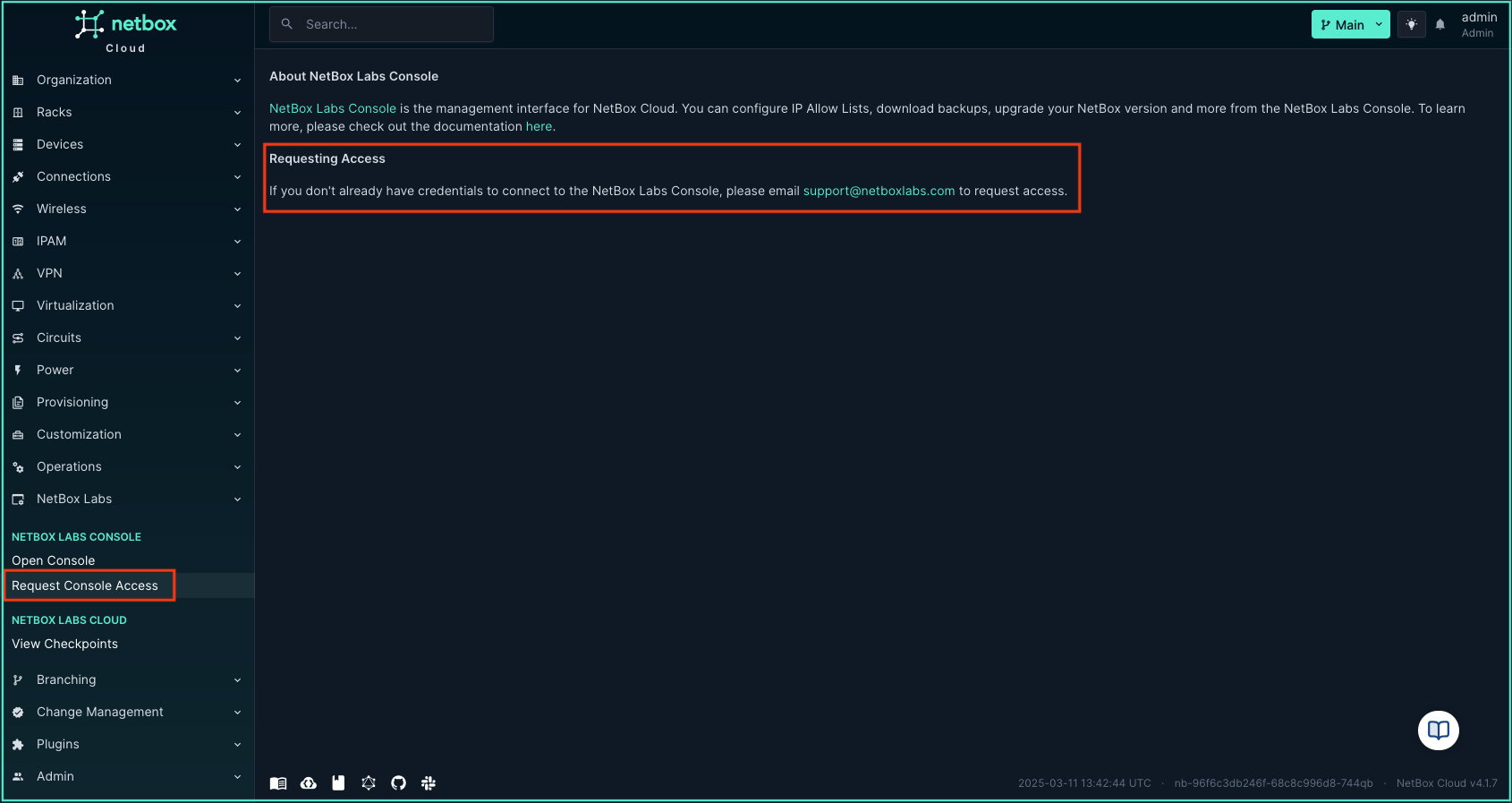The width and height of the screenshot is (1512, 803).
Task: Click the REST API cloud icon
Action: click(309, 783)
